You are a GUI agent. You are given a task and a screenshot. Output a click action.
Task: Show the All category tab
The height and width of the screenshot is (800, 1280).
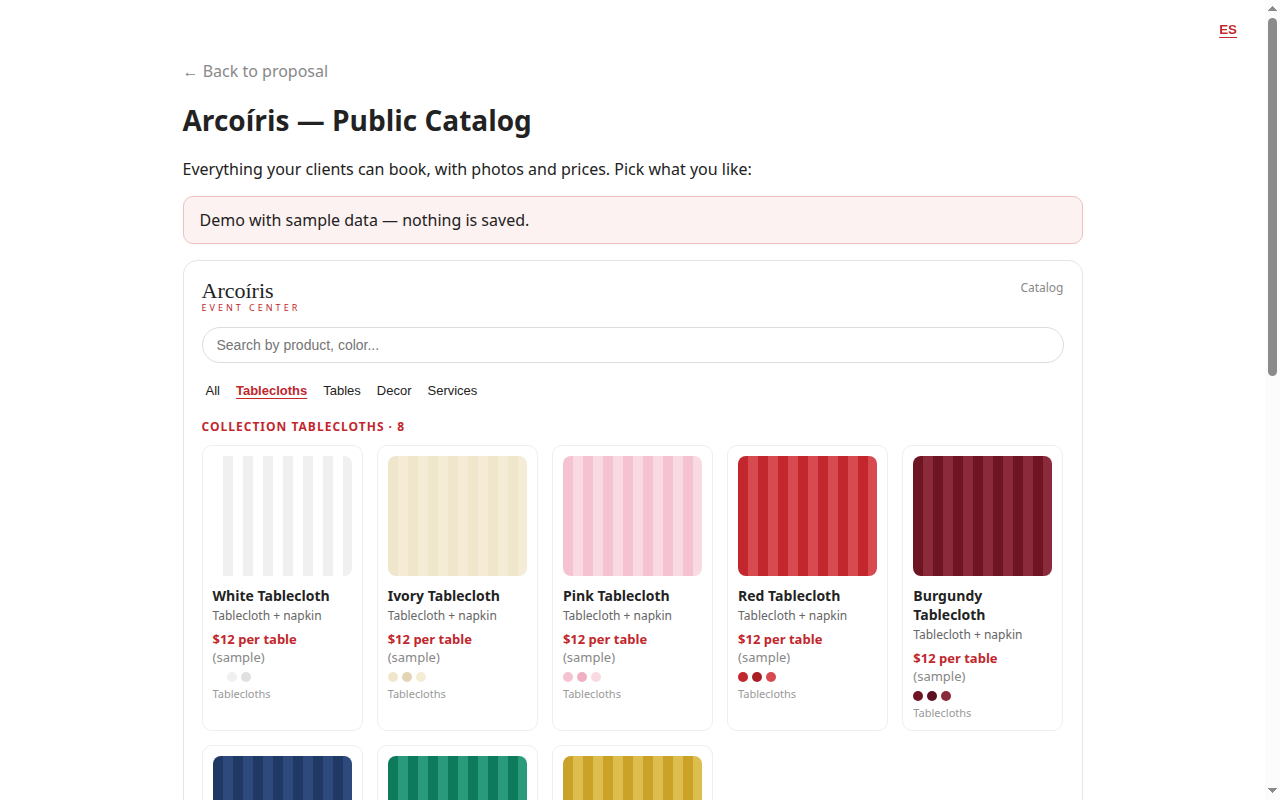click(212, 391)
